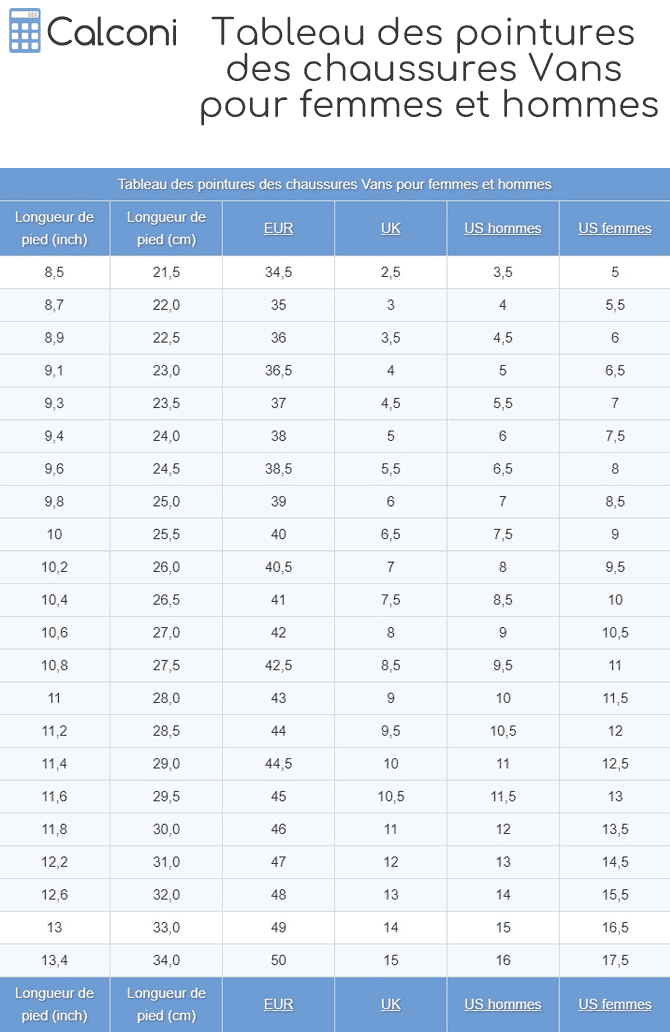
Task: Click the table caption title bar
Action: click(335, 184)
